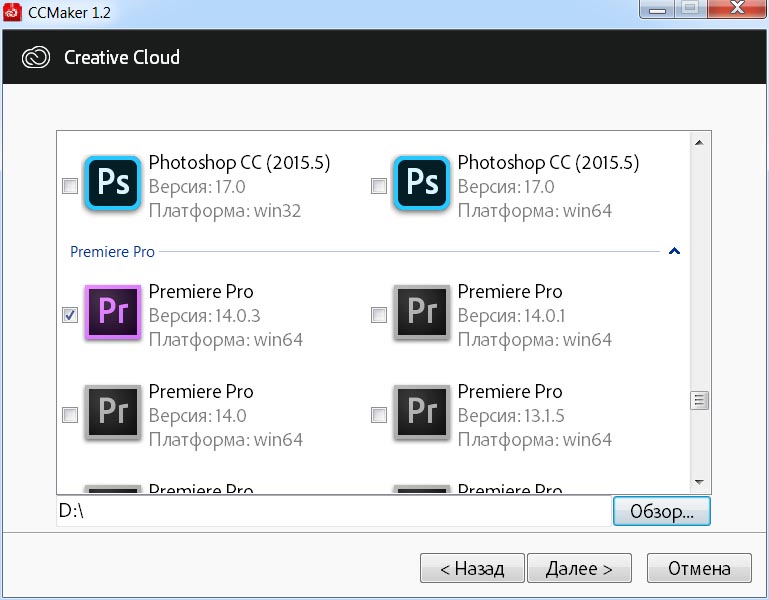Check the Premiere Pro 13.1.5 checkbox
The image size is (769, 600).
click(x=379, y=415)
